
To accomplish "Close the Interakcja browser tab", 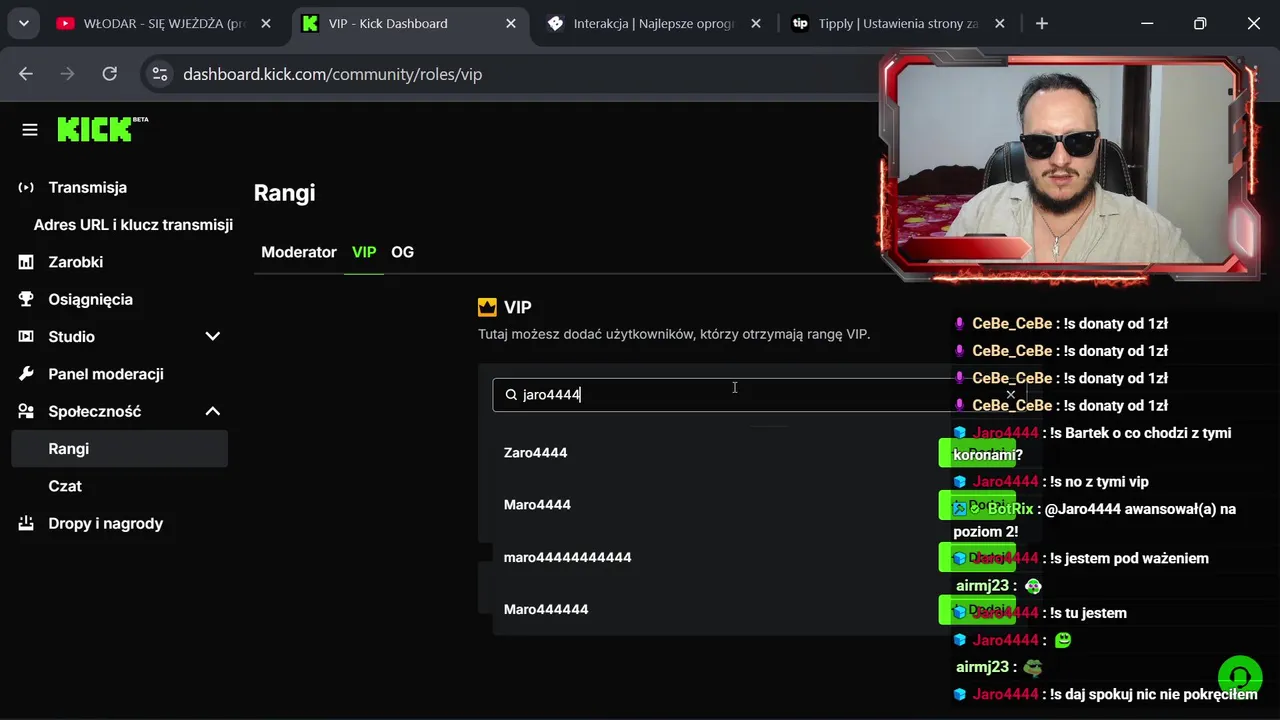I will 755,23.
